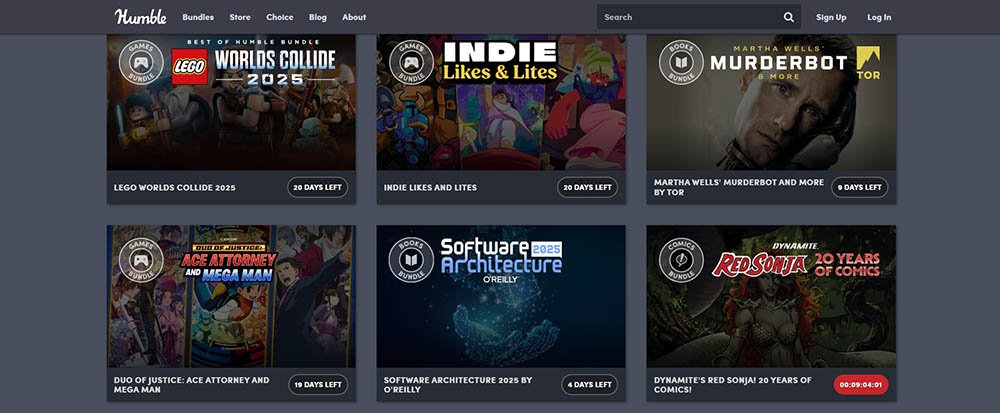This screenshot has width=1000, height=413.
Task: Open the Store menu item
Action: click(x=240, y=17)
